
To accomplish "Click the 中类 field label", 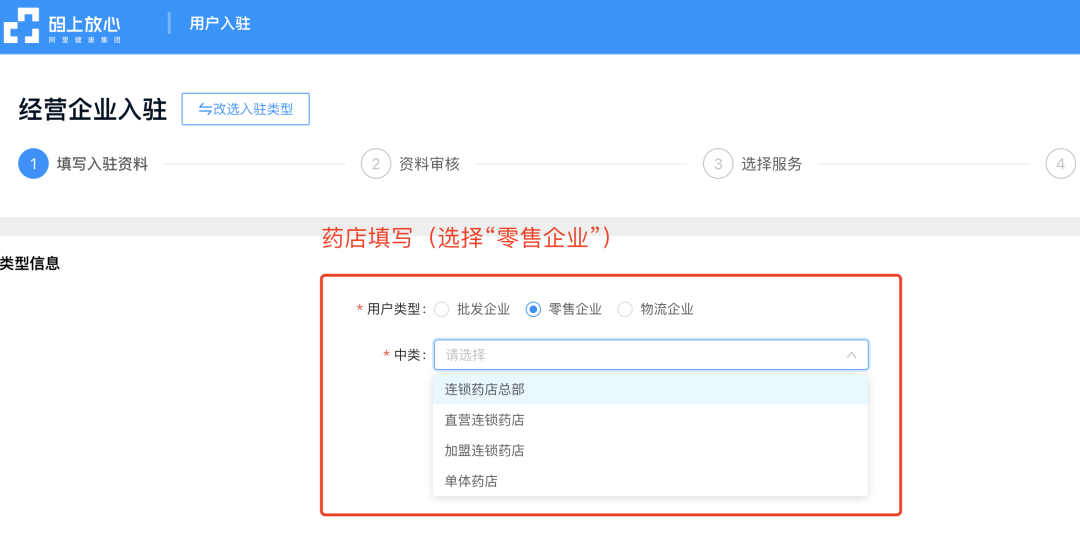I will click(x=410, y=355).
